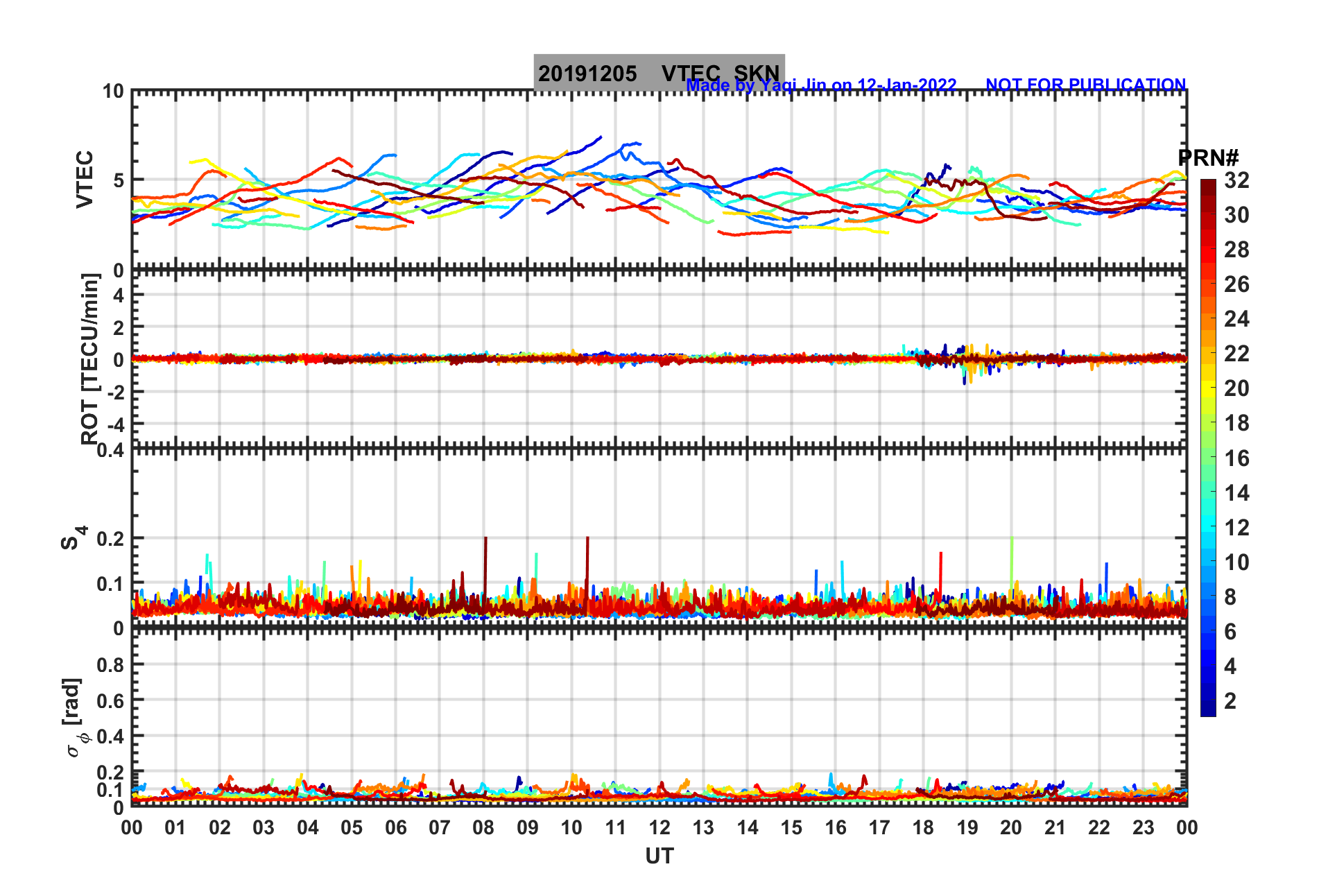Click x-axis hour label '11'
This screenshot has height=896, width=1319.
616,827
